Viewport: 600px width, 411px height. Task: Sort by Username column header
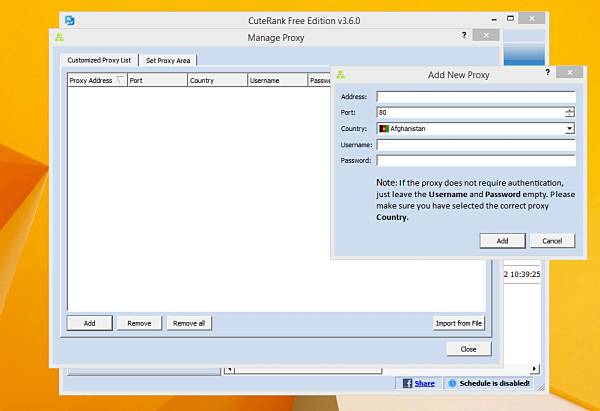click(x=277, y=80)
